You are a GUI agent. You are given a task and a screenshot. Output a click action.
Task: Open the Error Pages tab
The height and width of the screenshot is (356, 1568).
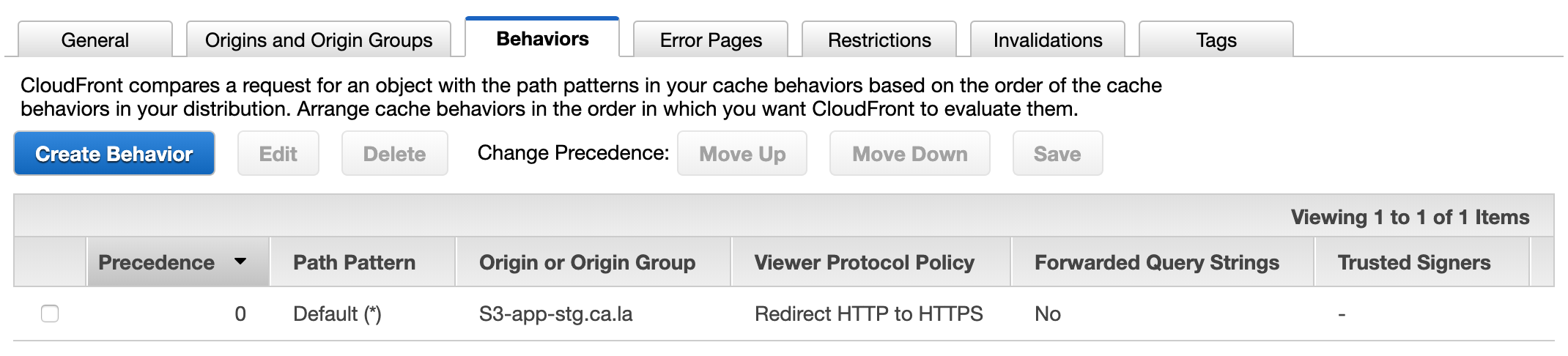coord(711,40)
